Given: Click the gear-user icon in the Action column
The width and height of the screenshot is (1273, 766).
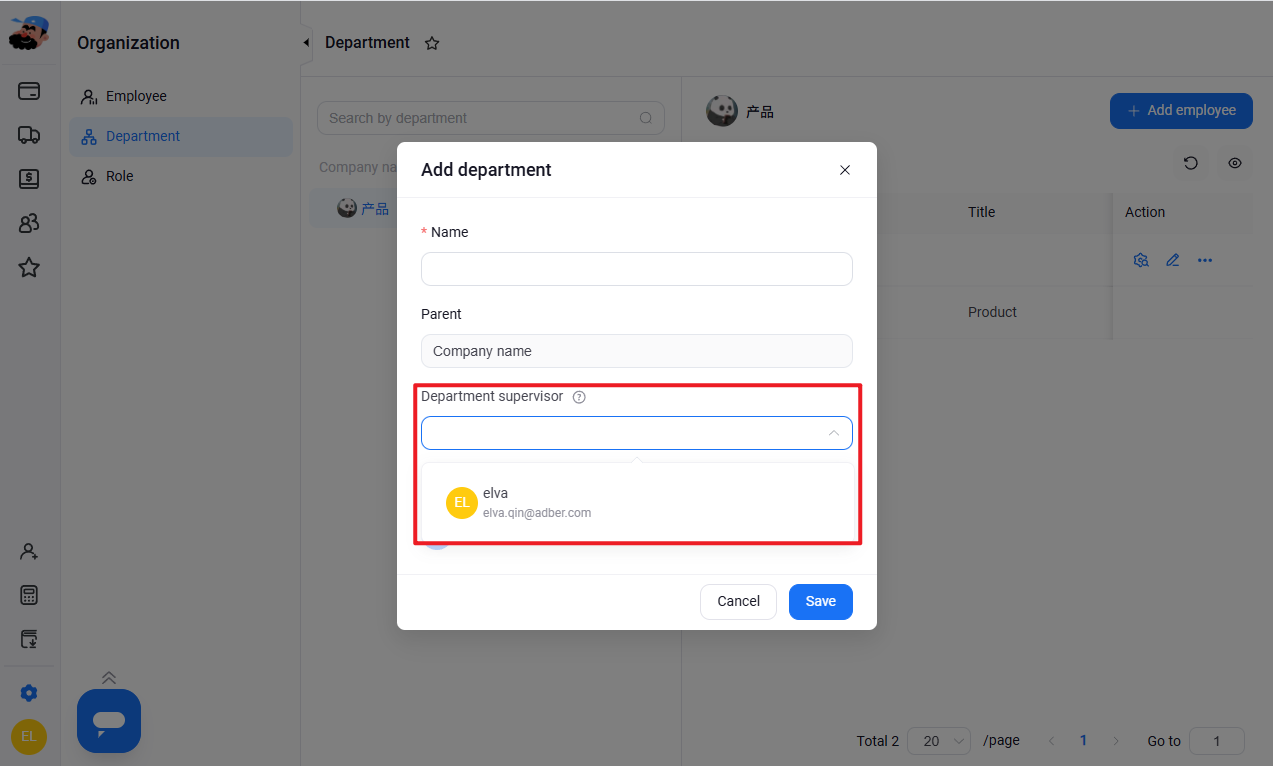Looking at the screenshot, I should point(1141,260).
